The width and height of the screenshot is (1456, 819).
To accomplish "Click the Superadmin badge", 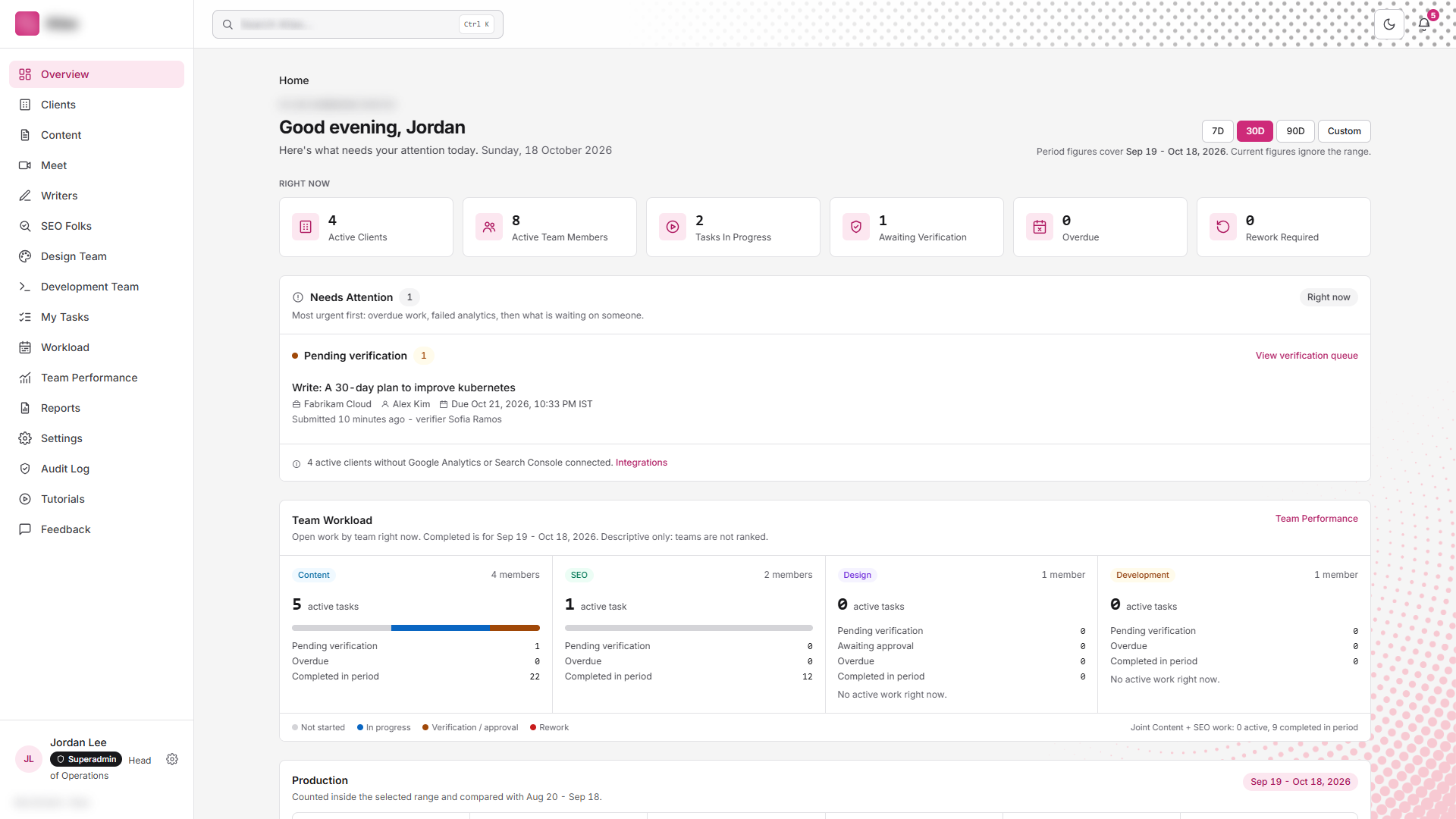I will click(x=86, y=759).
